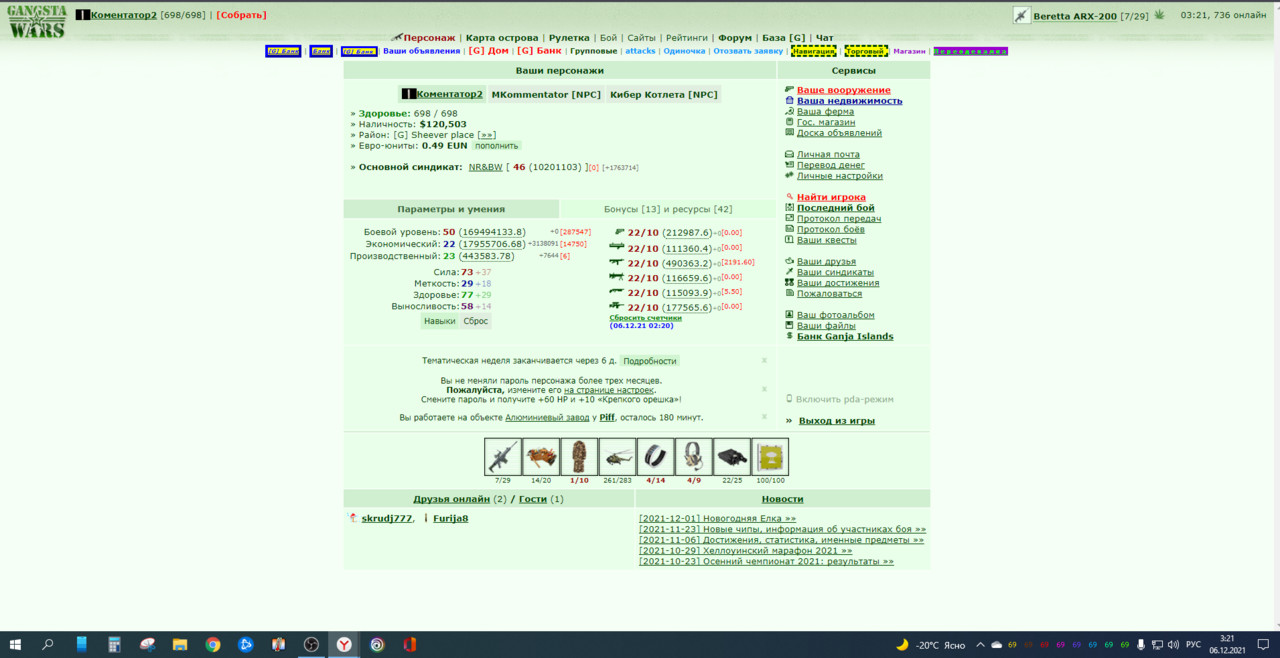Select the headset item marked 4/9

click(x=693, y=457)
